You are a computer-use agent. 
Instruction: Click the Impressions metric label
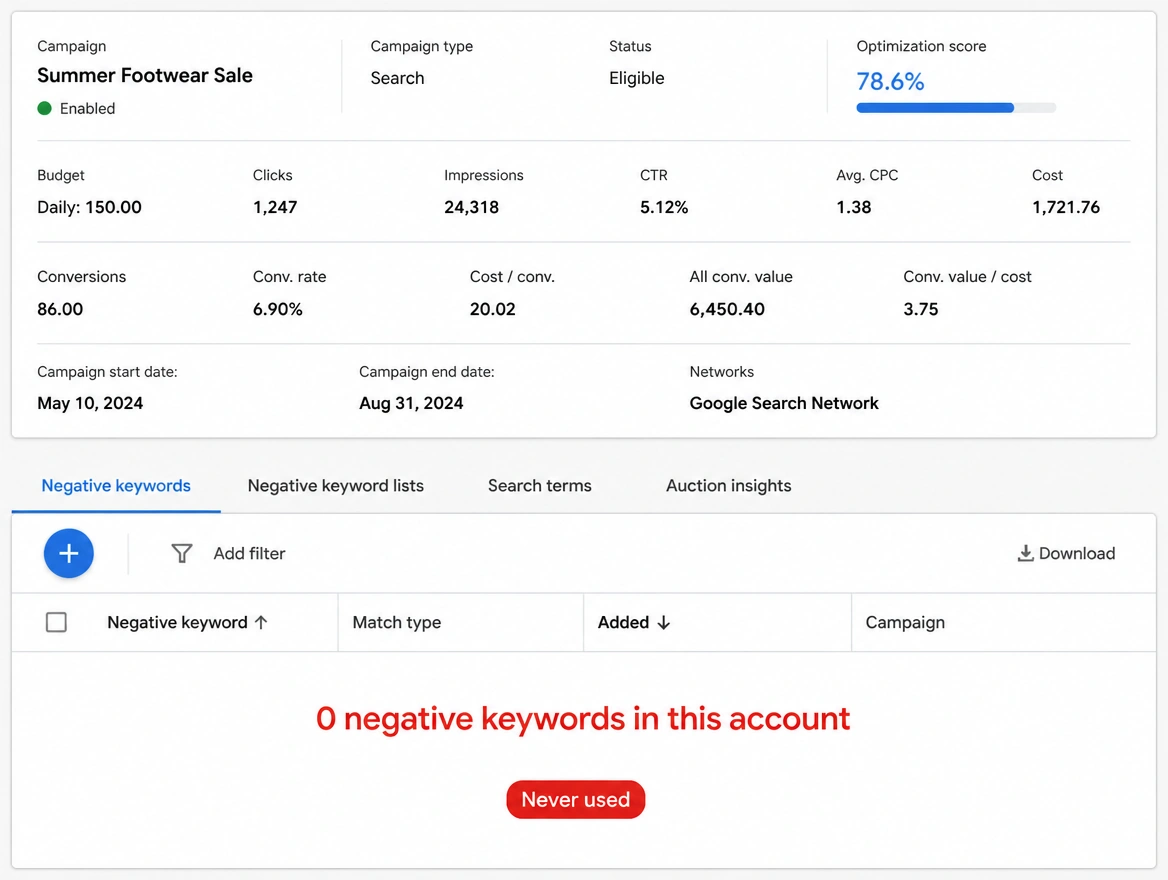(483, 175)
